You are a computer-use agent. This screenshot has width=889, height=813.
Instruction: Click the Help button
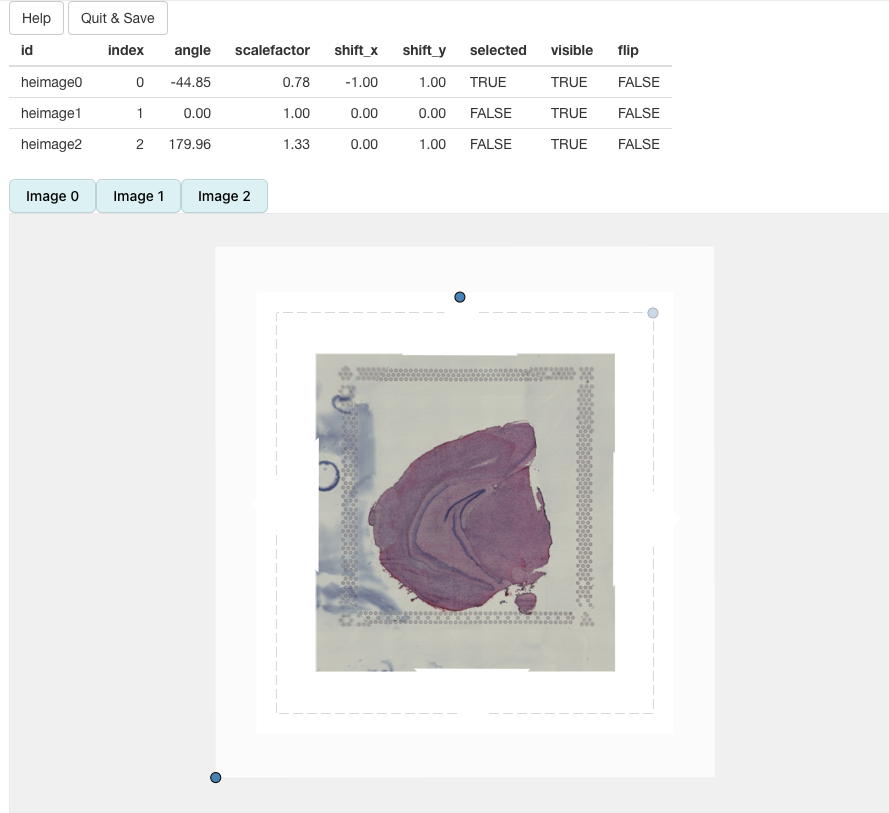click(36, 18)
